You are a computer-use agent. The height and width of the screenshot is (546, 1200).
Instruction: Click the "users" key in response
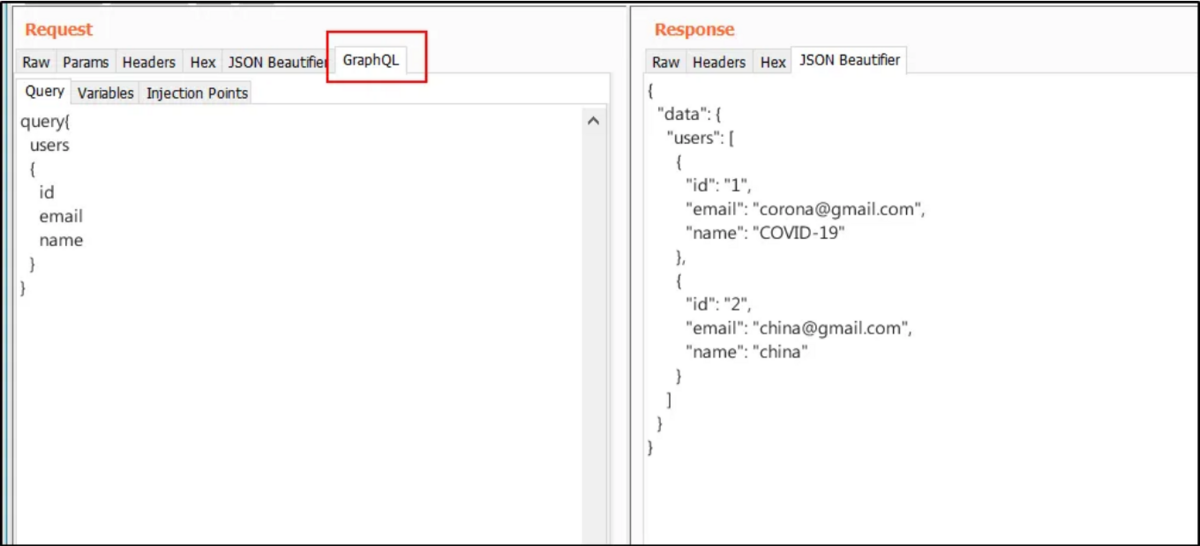click(x=694, y=137)
